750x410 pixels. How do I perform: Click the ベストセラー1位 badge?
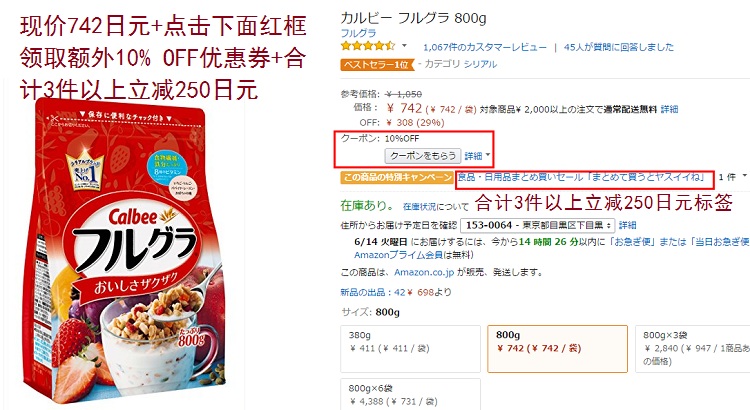coord(377,64)
